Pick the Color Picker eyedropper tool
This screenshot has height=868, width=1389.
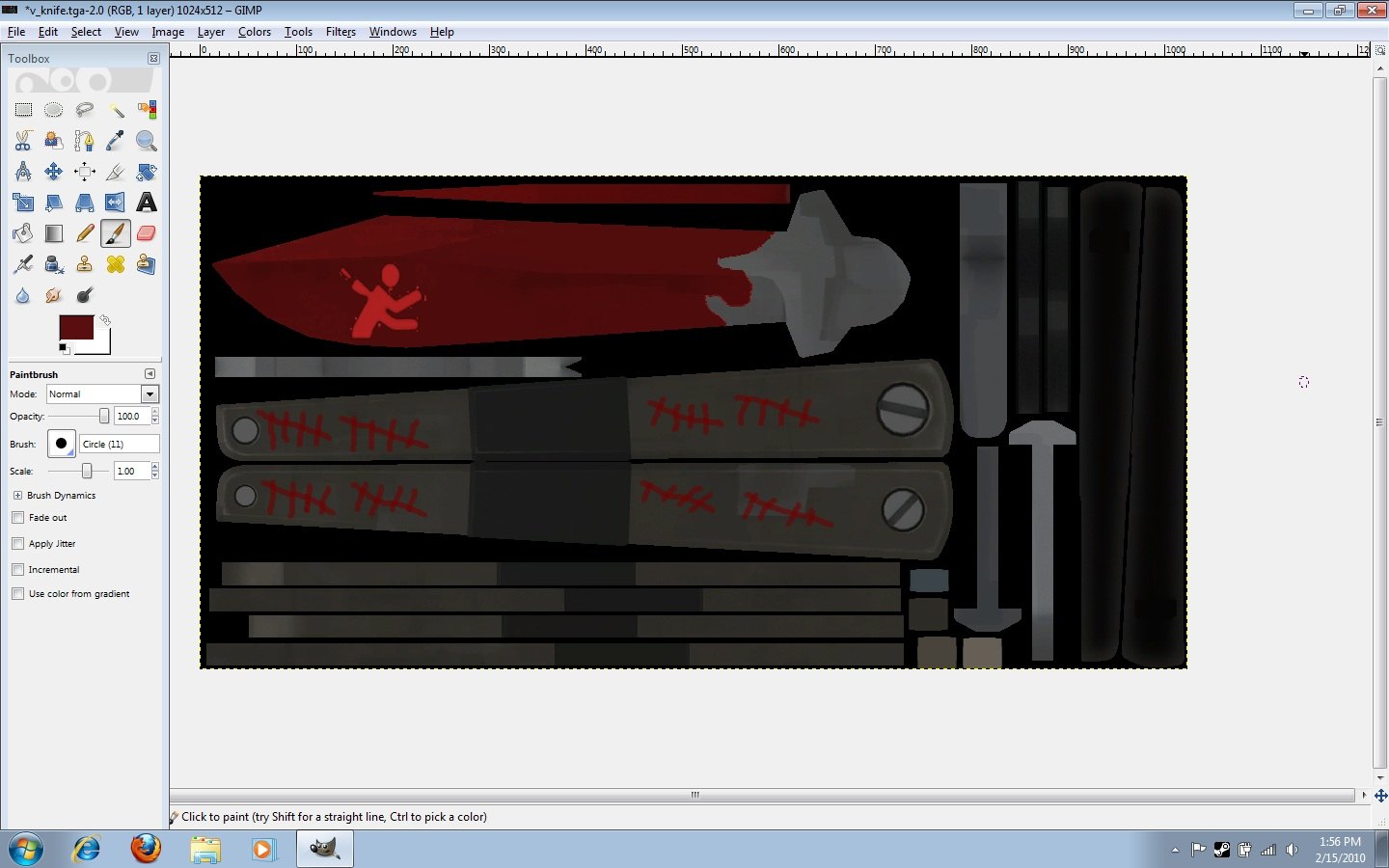click(x=116, y=141)
